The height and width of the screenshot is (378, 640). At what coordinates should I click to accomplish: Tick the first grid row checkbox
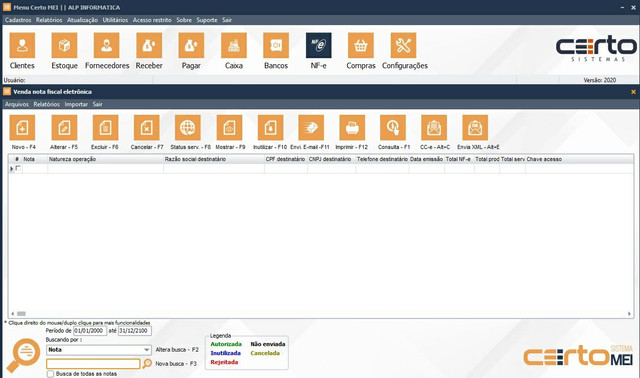18,168
